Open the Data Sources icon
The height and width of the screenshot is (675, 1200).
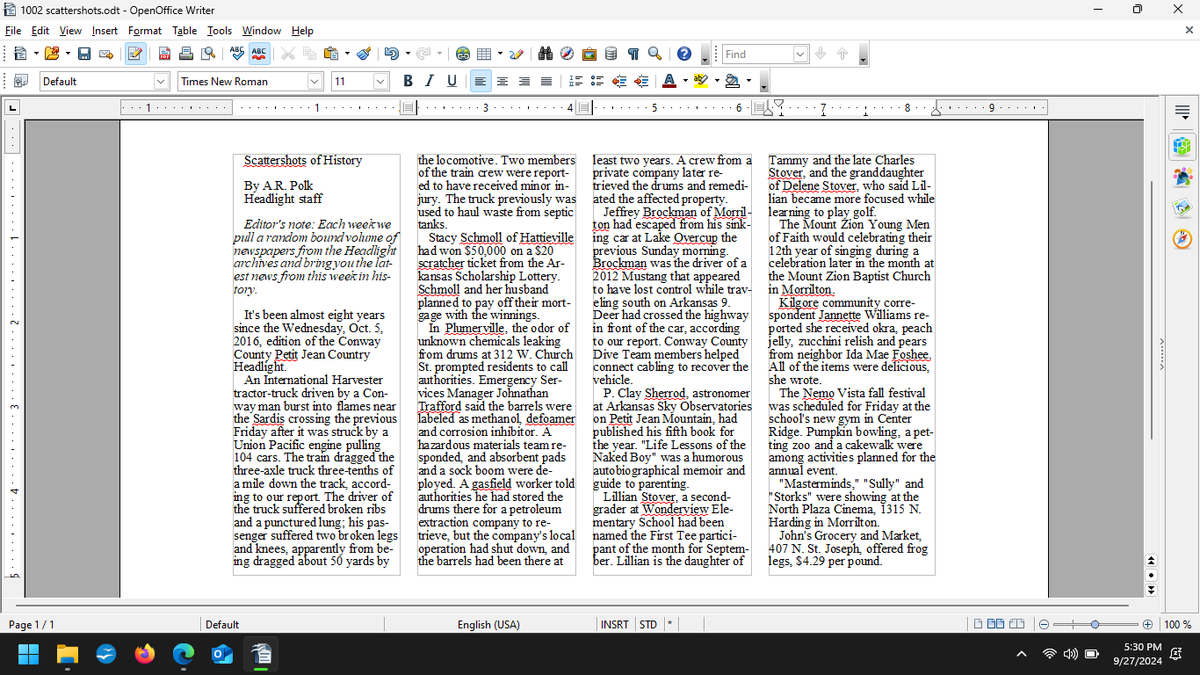[x=611, y=55]
